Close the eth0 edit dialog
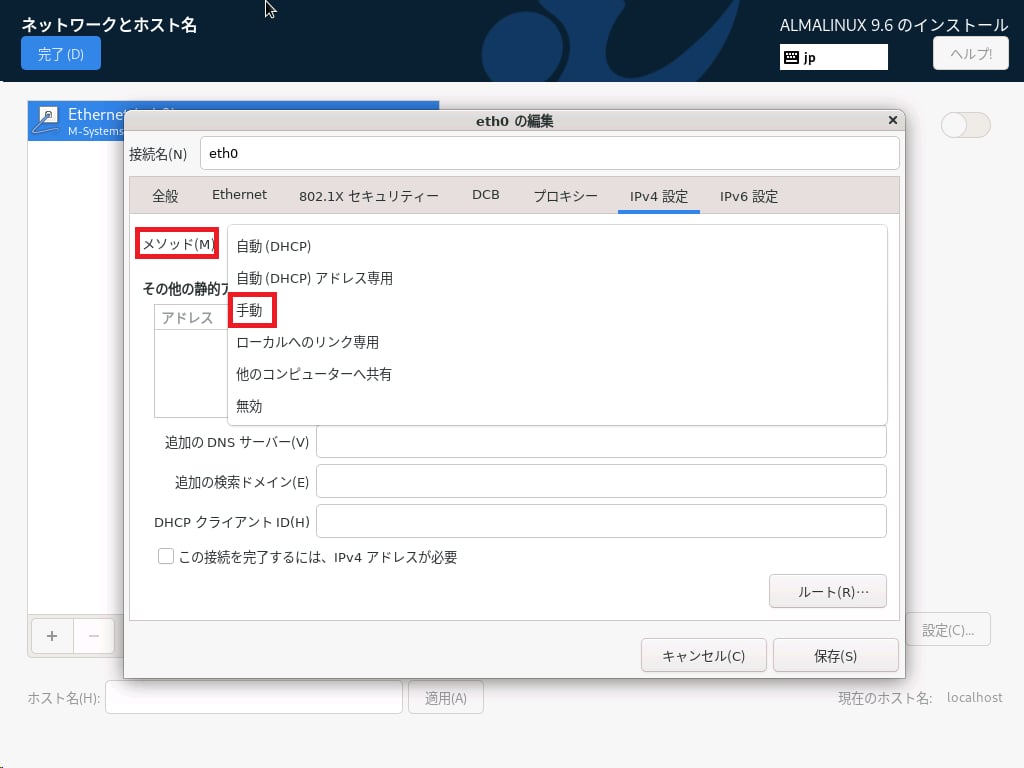This screenshot has height=768, width=1024. click(x=892, y=120)
